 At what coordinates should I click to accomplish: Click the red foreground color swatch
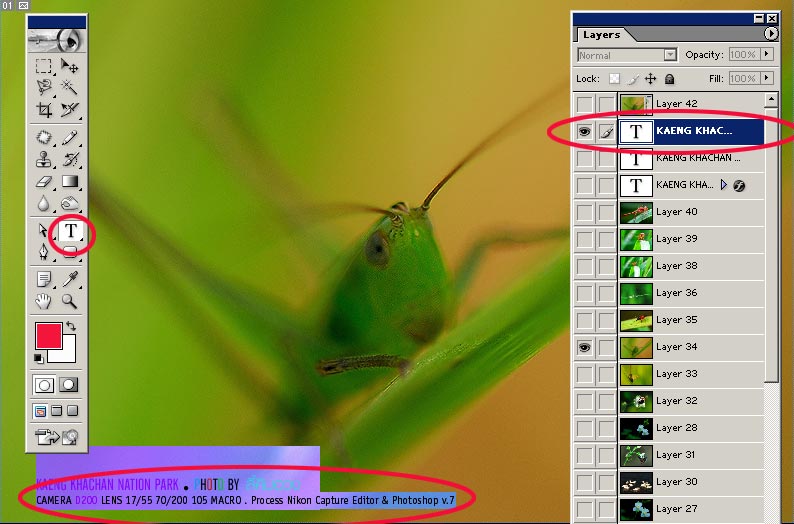(48, 336)
